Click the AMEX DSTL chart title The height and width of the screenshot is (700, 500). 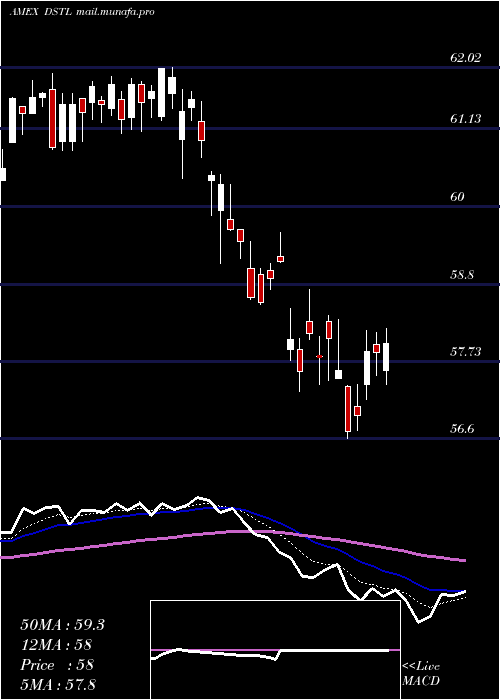pos(40,12)
